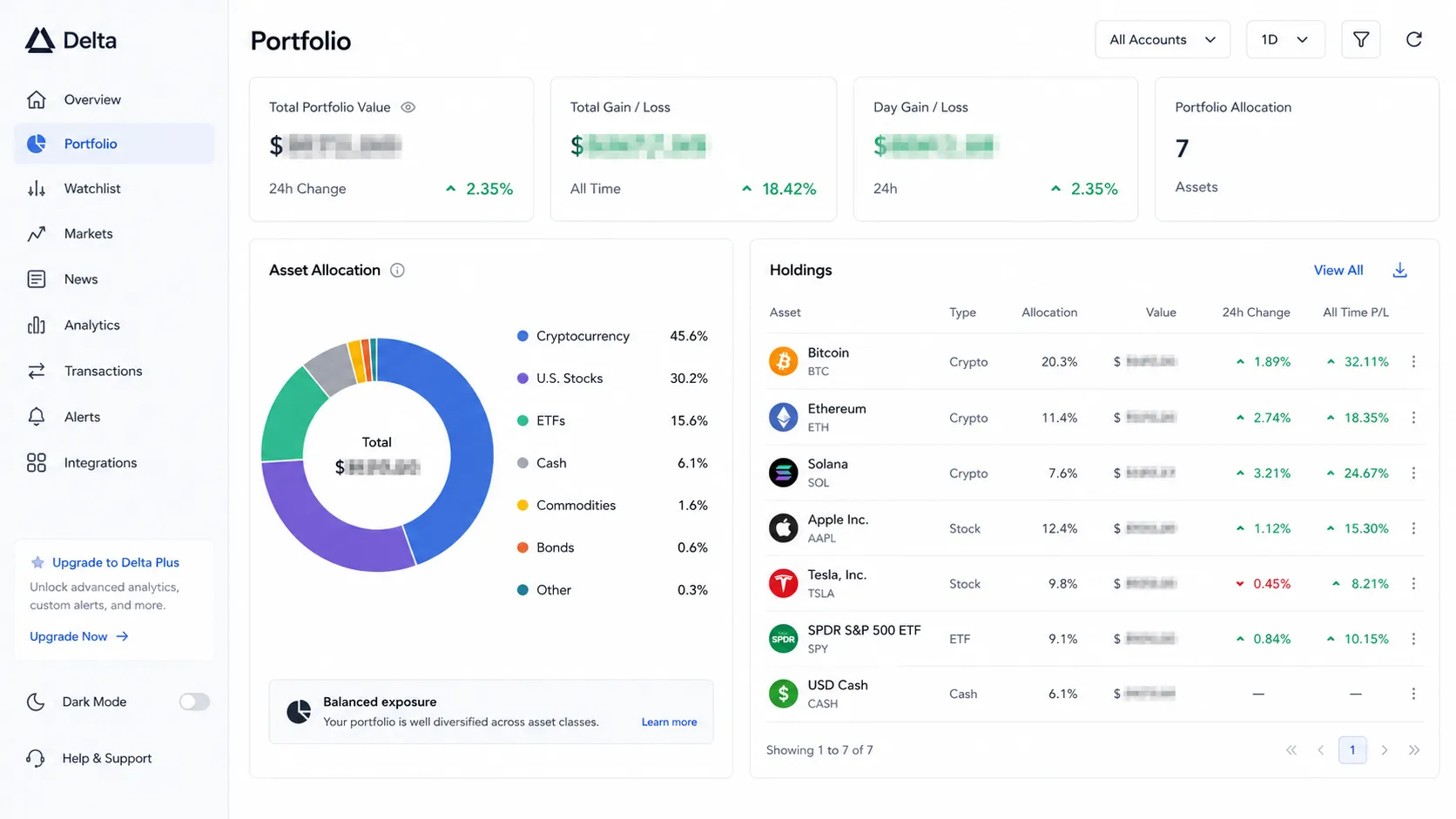This screenshot has height=819, width=1456.
Task: Open Watchlist in the sidebar
Action: click(114, 189)
